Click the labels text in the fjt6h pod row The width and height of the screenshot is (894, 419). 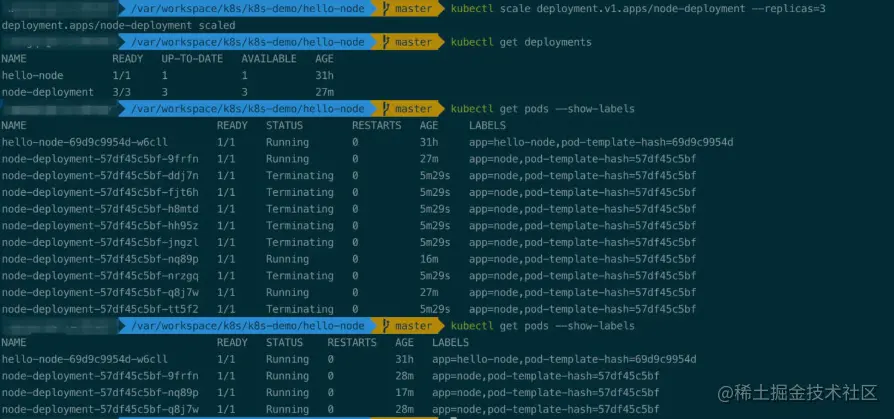(x=582, y=192)
